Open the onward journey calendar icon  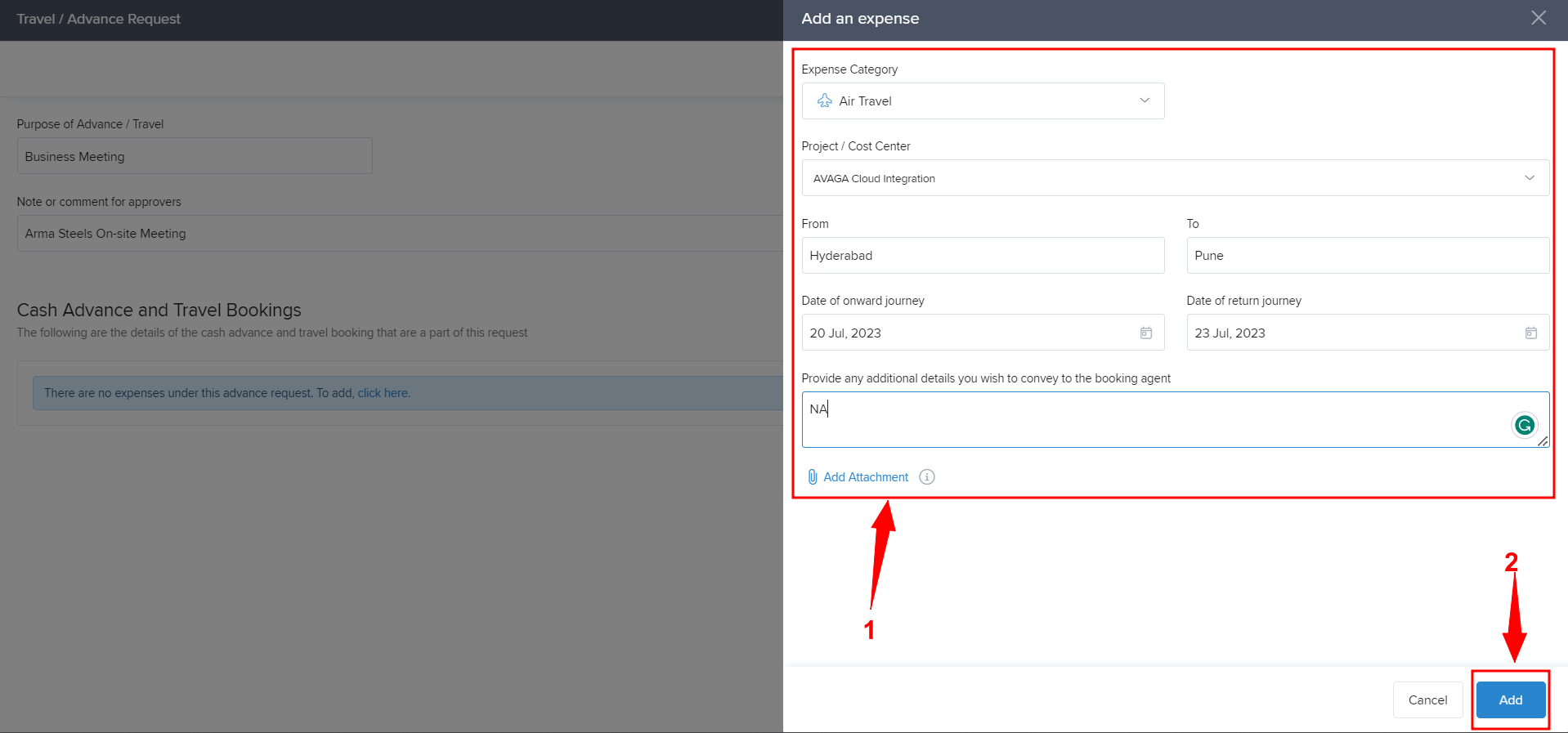point(1146,333)
